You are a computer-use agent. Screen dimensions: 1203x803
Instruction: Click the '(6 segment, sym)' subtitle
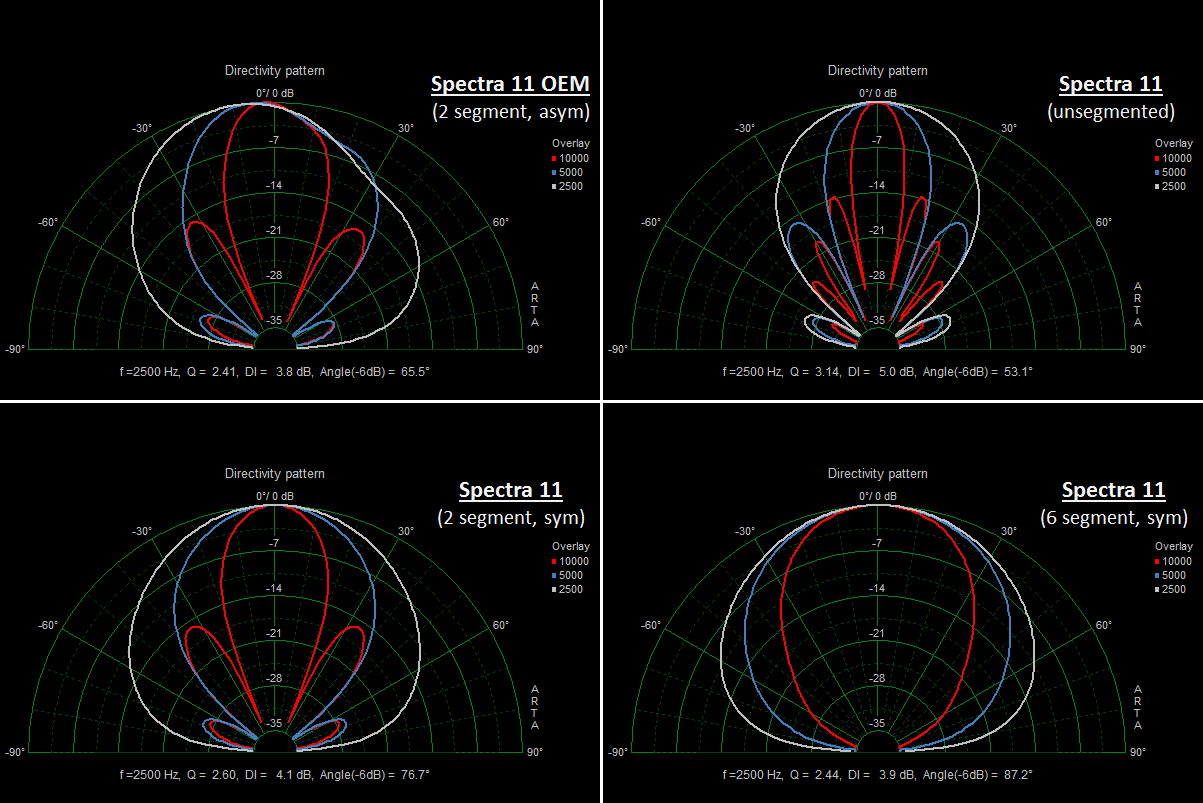tap(1113, 517)
